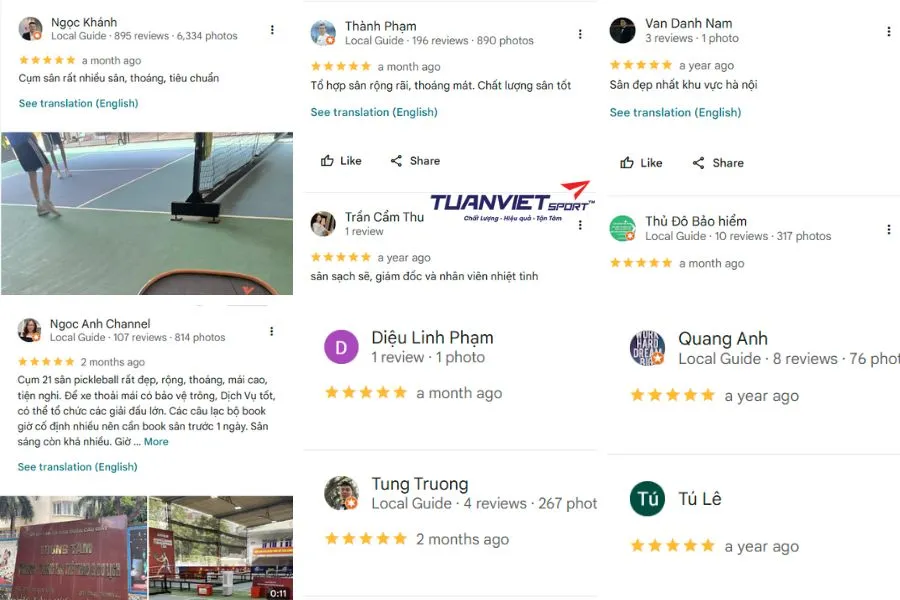The width and height of the screenshot is (900, 600).
Task: Open three-dot menu on Thành Phạm's review
Action: pos(580,34)
